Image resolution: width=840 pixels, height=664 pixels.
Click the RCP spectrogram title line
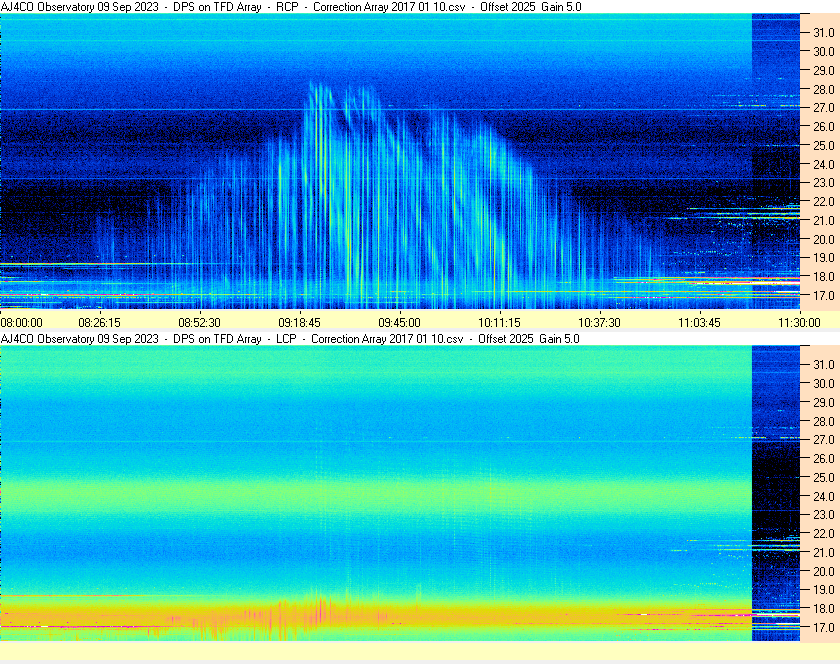click(291, 7)
